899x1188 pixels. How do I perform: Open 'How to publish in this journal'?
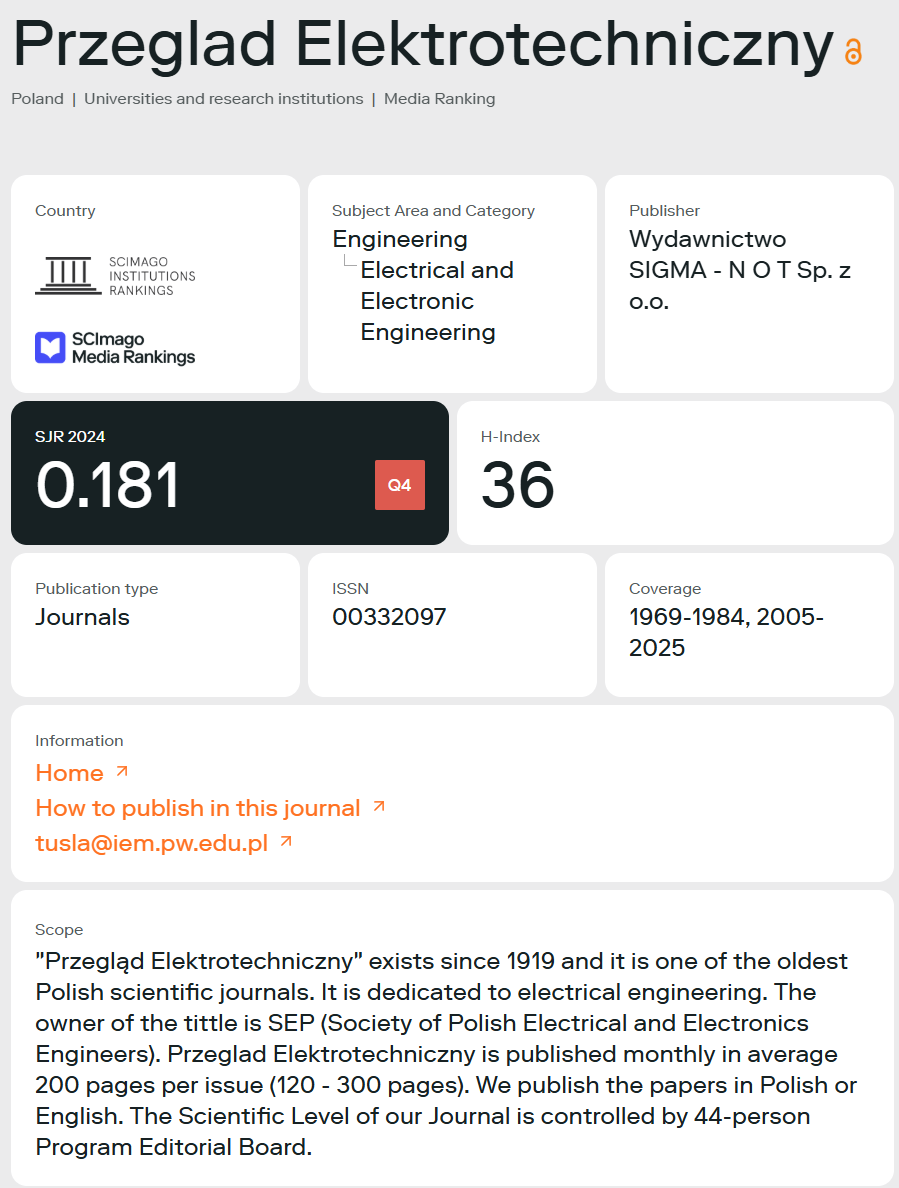[198, 808]
